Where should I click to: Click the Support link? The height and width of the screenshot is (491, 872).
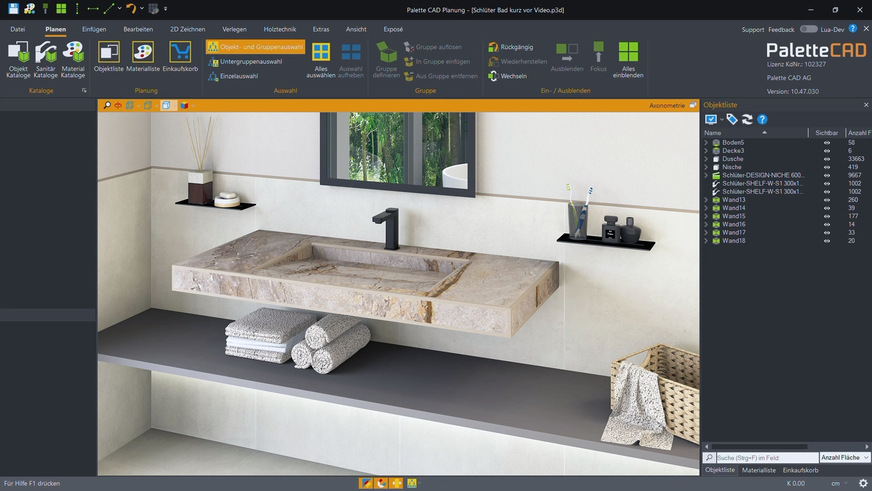[752, 29]
